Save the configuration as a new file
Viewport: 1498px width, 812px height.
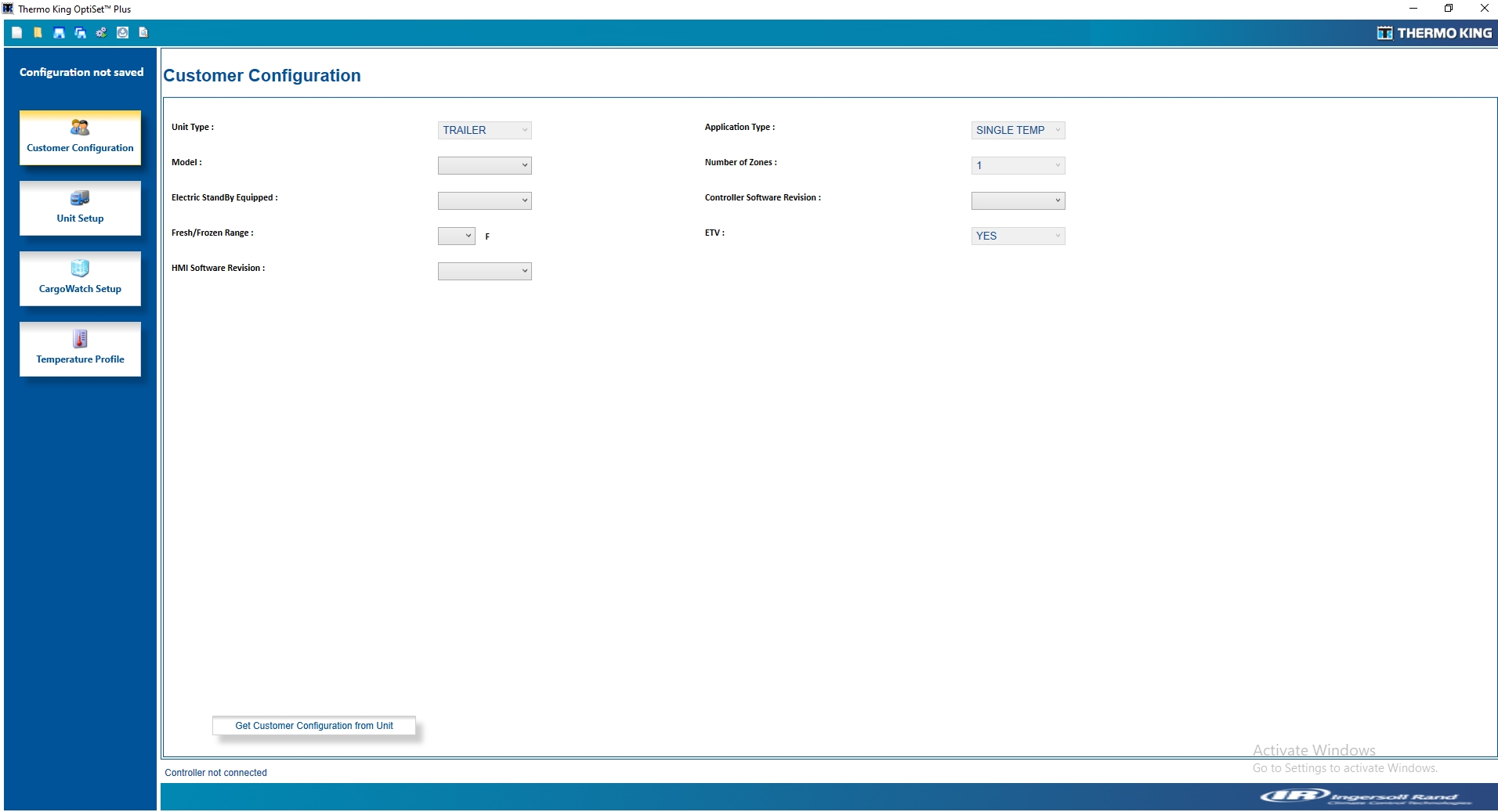click(80, 33)
